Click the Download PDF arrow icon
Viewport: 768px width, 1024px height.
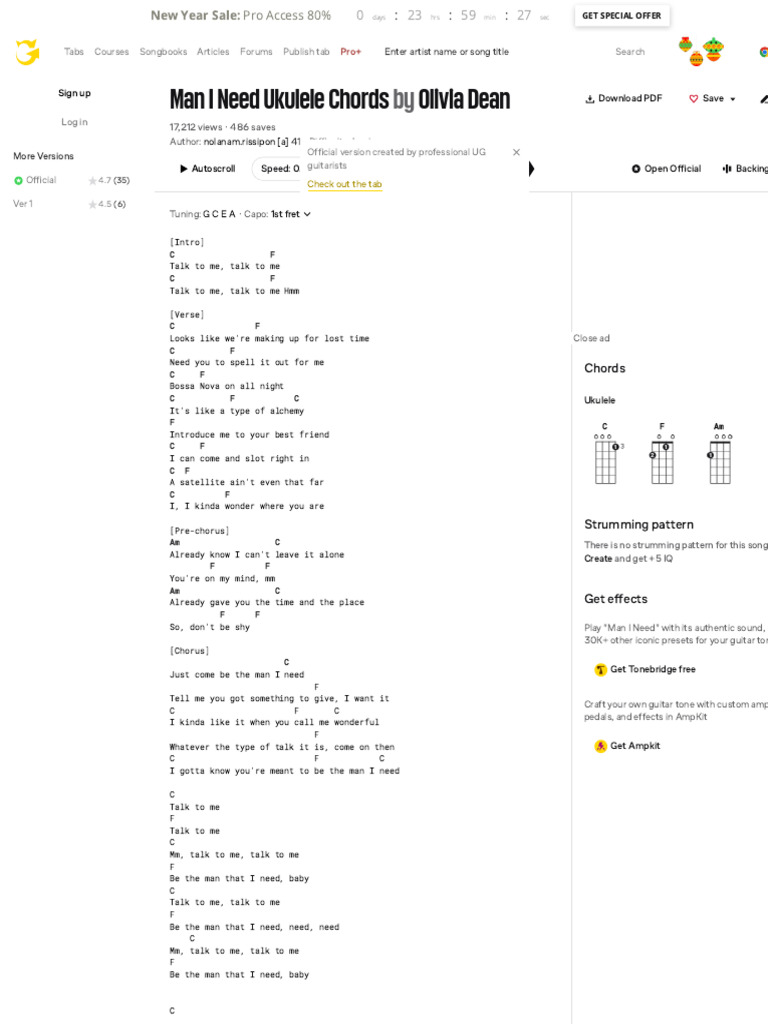(x=590, y=99)
